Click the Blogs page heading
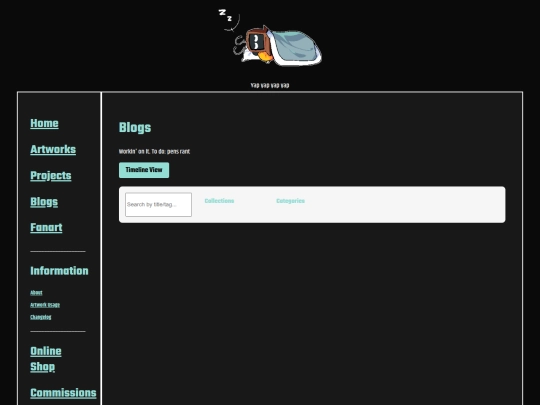 tap(135, 128)
